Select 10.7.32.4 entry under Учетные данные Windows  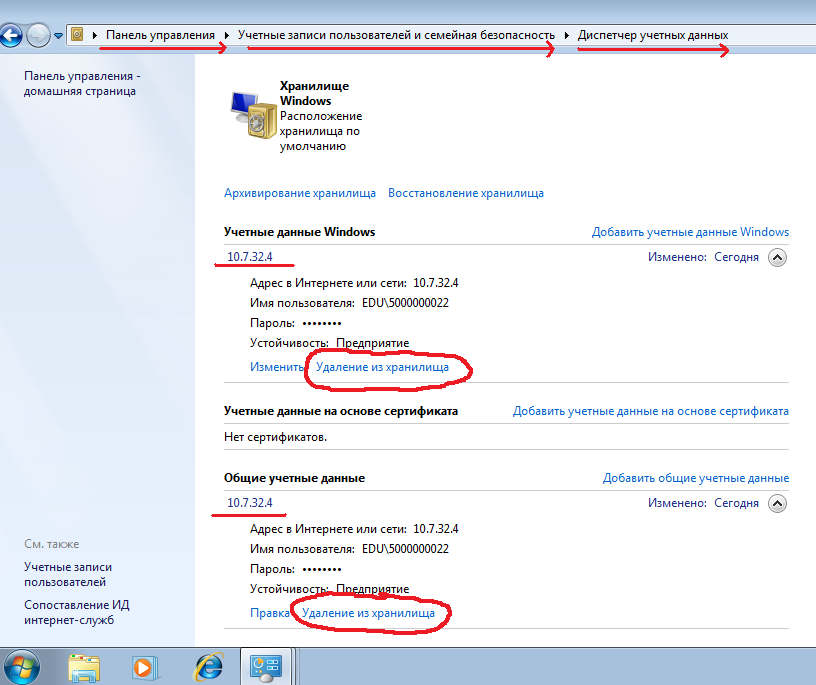[250, 257]
